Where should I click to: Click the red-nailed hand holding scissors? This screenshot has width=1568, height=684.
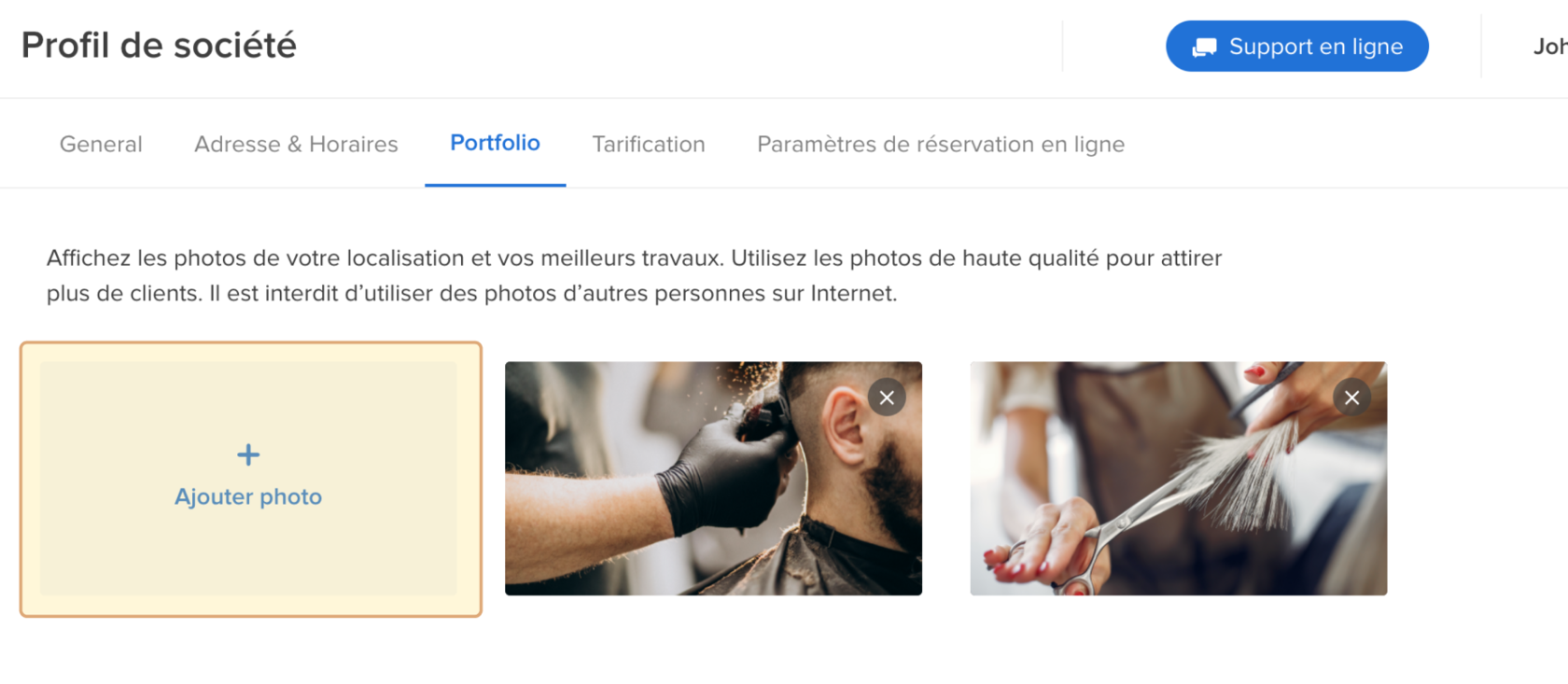tap(1059, 546)
